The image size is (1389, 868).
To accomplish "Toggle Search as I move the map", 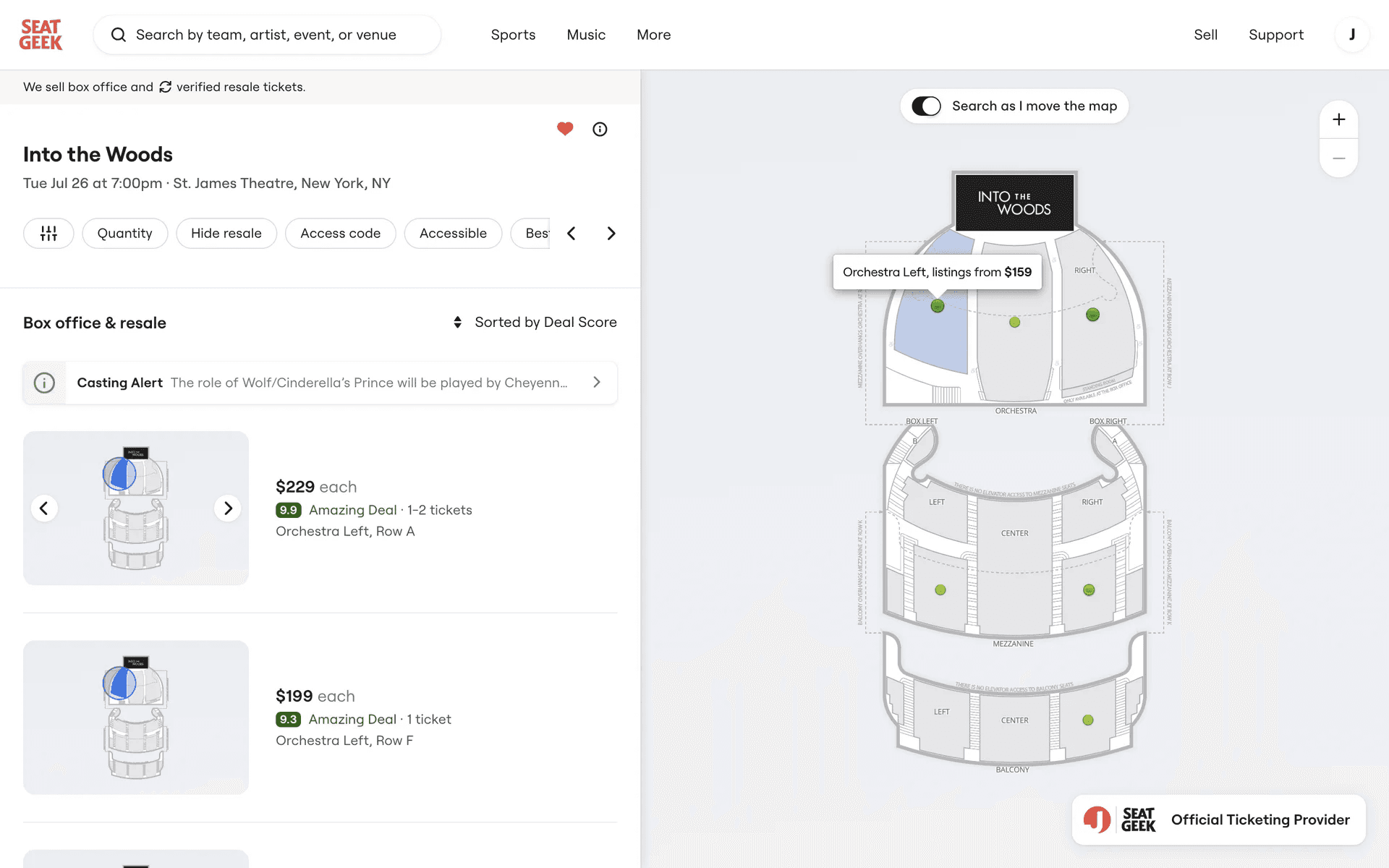I will click(x=927, y=106).
